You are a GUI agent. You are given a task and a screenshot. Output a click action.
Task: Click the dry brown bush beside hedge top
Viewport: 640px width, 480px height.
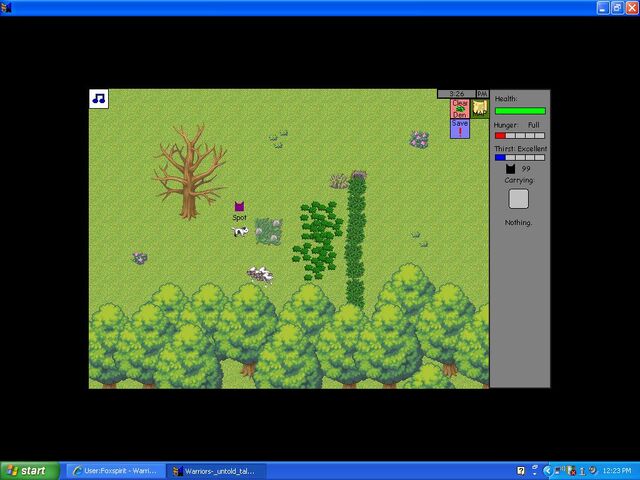339,182
